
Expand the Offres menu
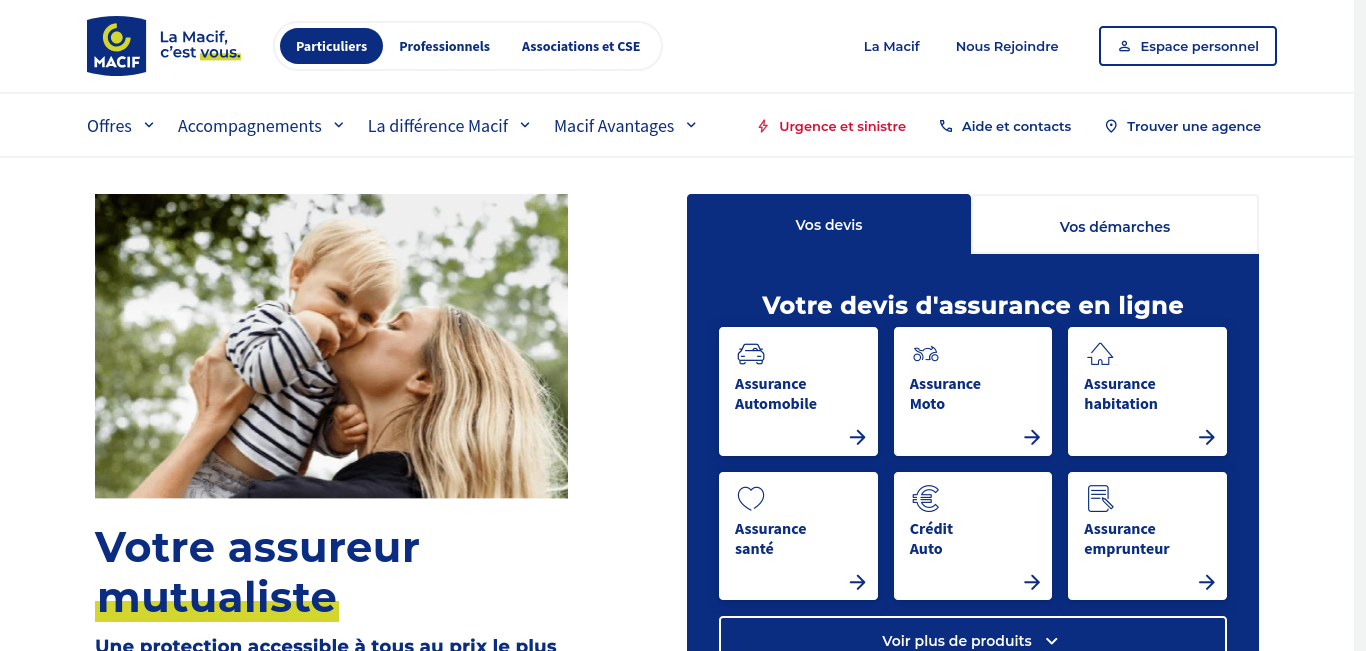click(x=121, y=126)
